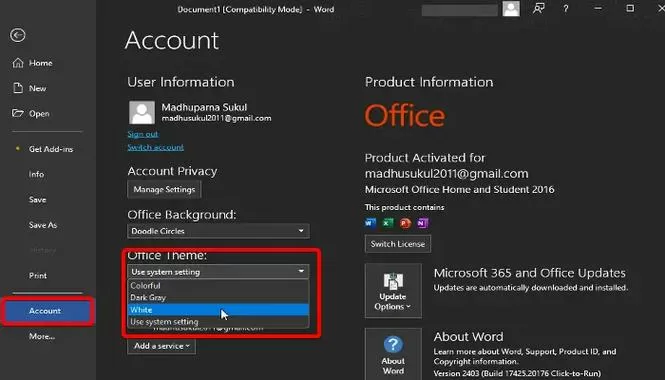Click the Madhuparna Sukul name text
Viewport: 665px width, 380px height.
click(204, 107)
